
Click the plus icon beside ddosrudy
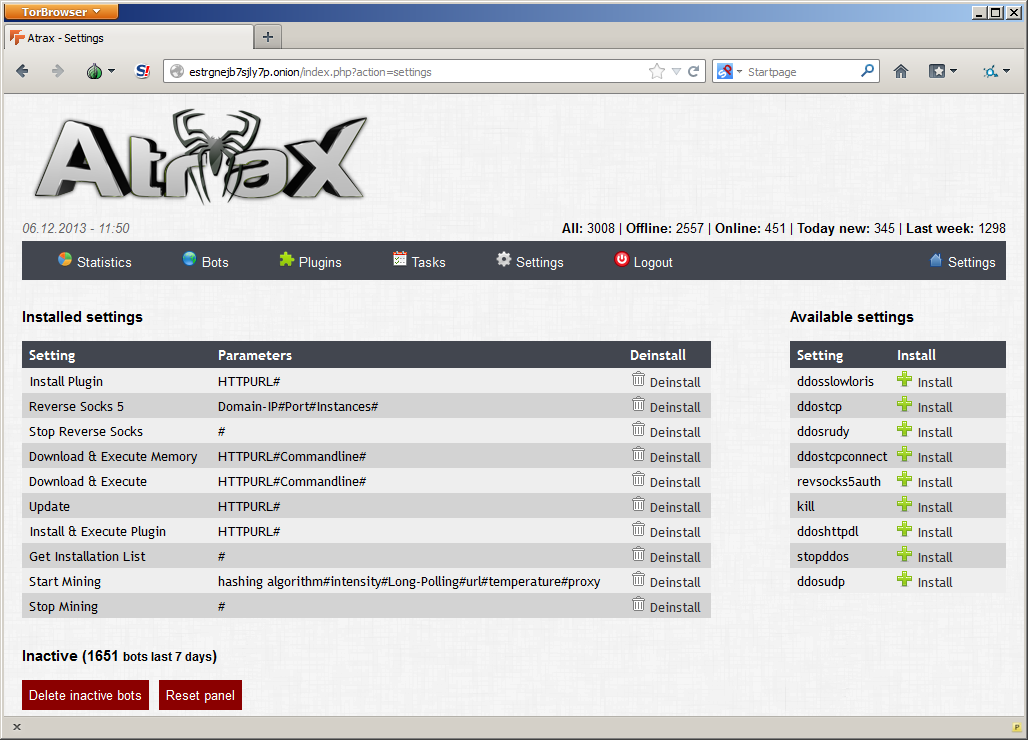click(x=904, y=429)
